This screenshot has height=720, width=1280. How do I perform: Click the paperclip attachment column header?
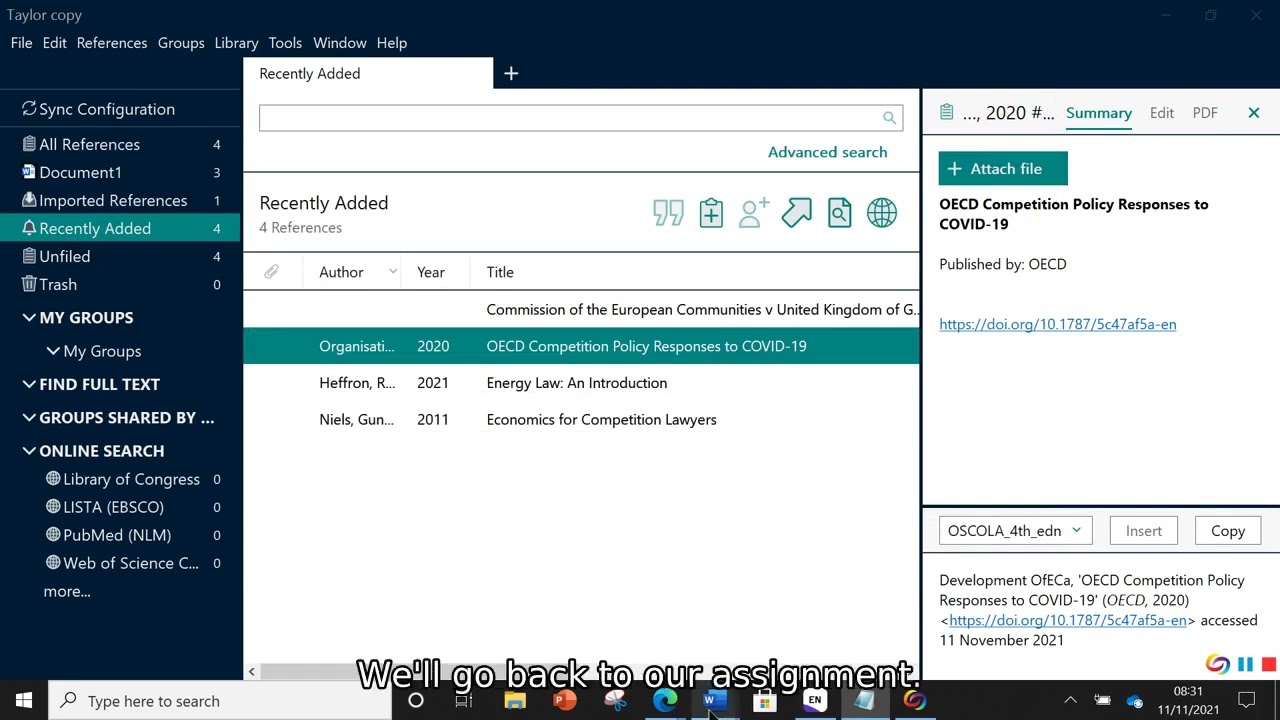271,272
